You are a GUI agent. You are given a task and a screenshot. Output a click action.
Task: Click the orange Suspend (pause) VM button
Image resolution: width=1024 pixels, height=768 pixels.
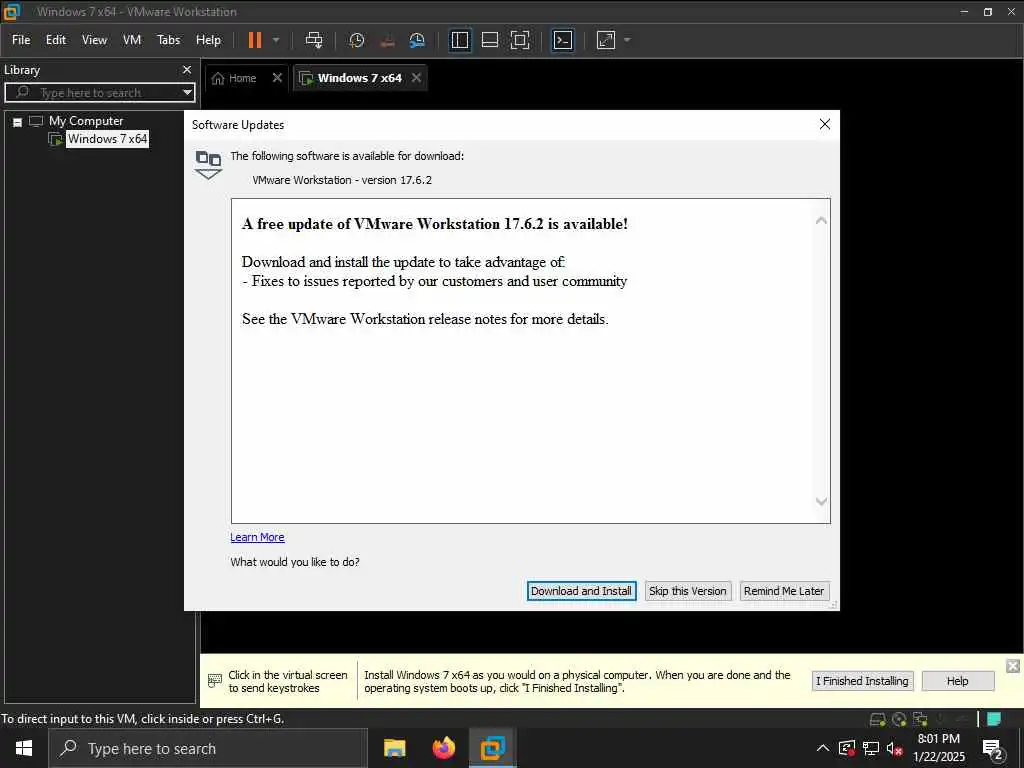coord(255,40)
